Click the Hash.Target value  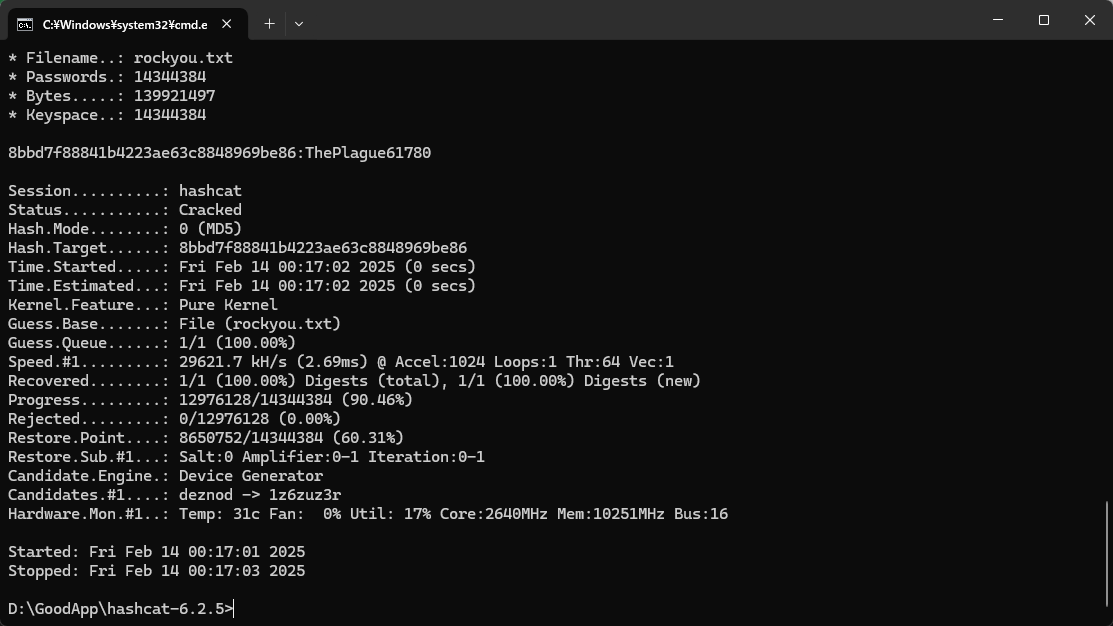tap(322, 248)
